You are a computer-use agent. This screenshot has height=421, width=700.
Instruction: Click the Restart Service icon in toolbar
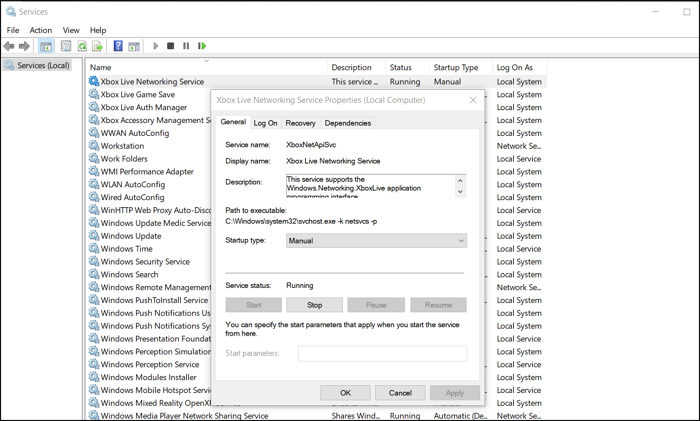(202, 46)
